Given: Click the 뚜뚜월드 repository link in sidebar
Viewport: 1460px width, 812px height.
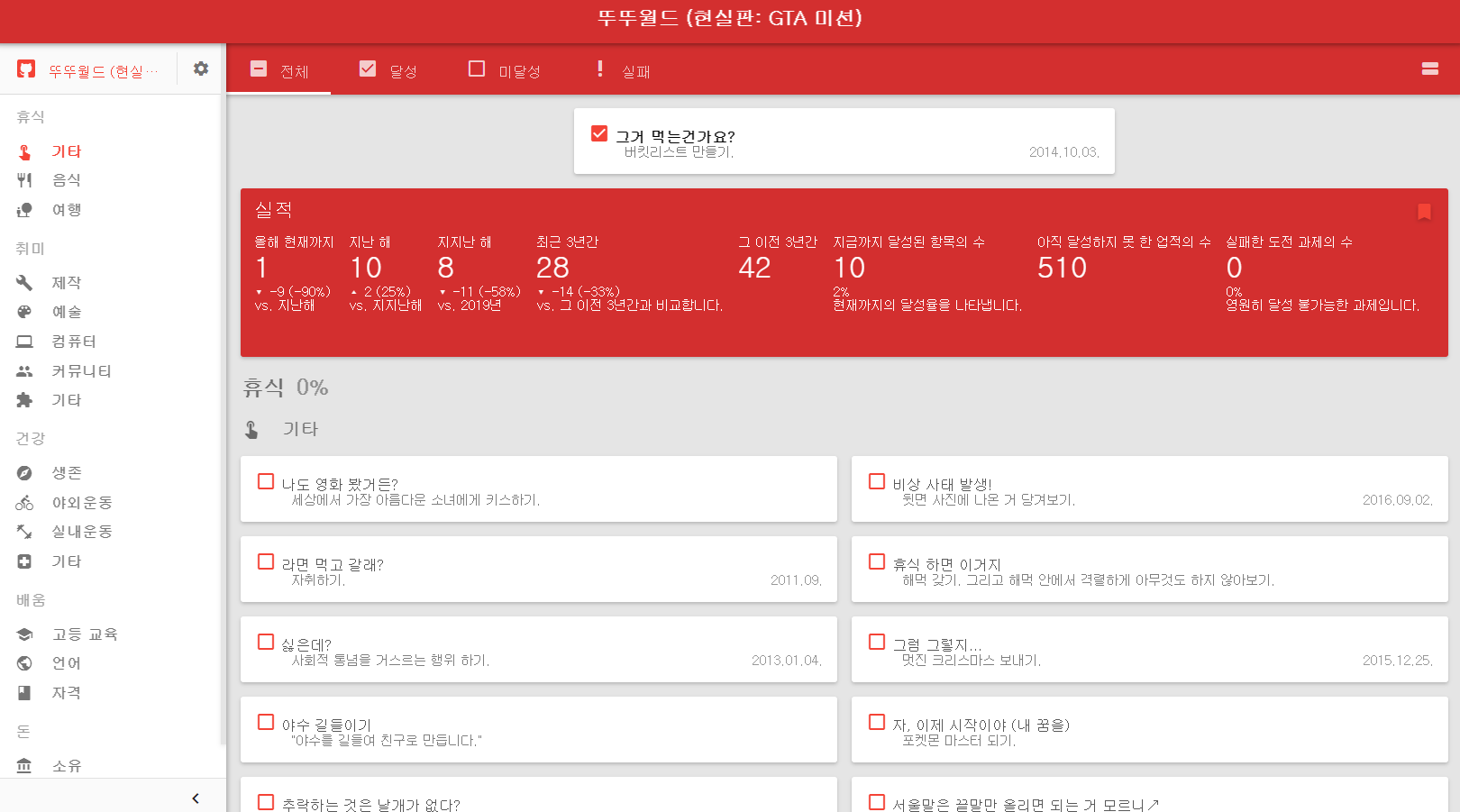Looking at the screenshot, I should pos(103,70).
